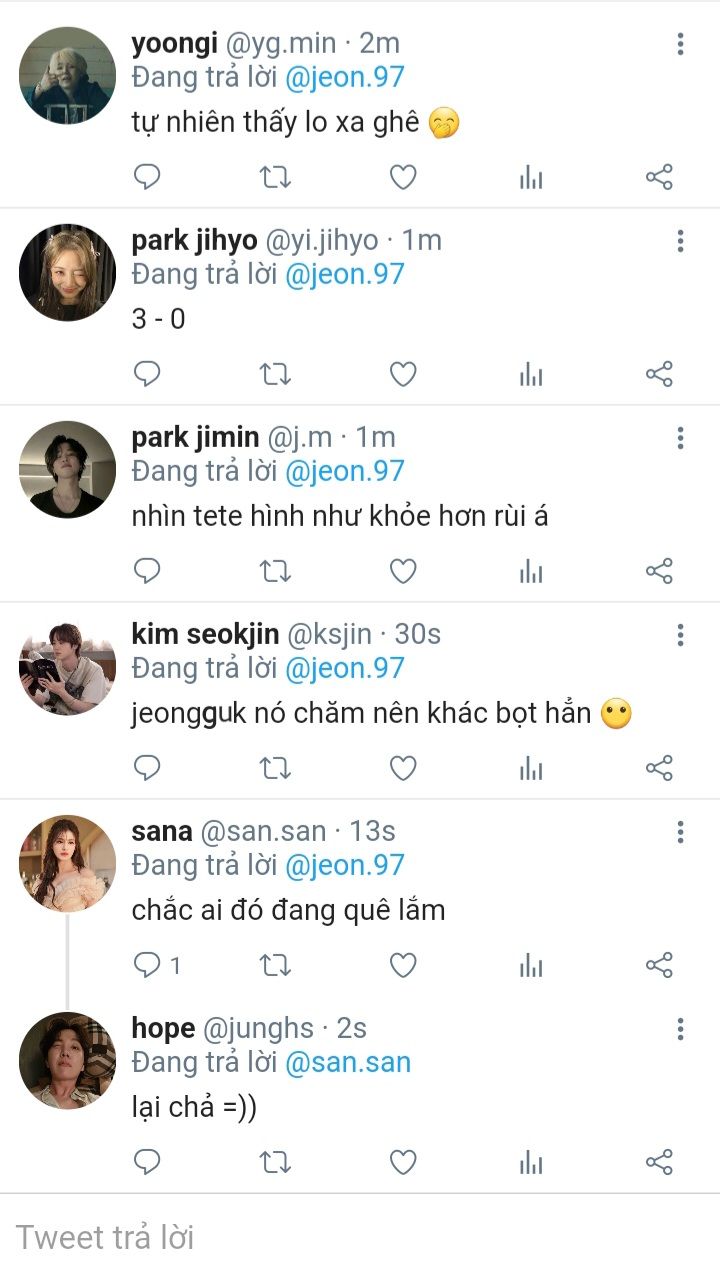Open more options on yoongi's tweet

[680, 44]
